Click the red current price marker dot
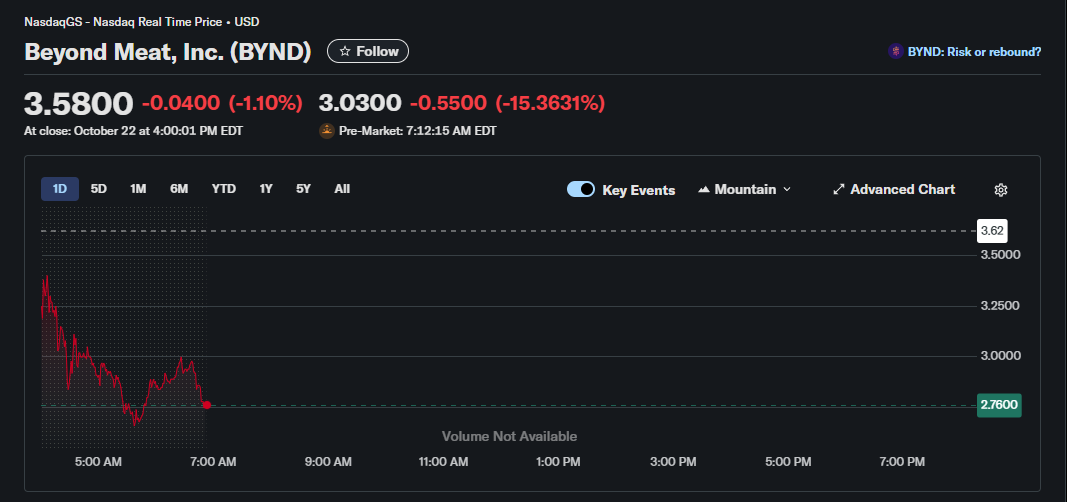Screen dimensions: 1067x502 207,405
